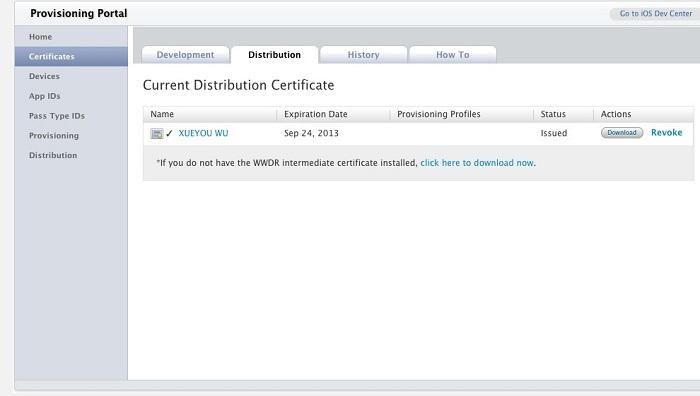The width and height of the screenshot is (700, 396).
Task: Revoke the XUEYOU WU certificate
Action: [x=667, y=133]
